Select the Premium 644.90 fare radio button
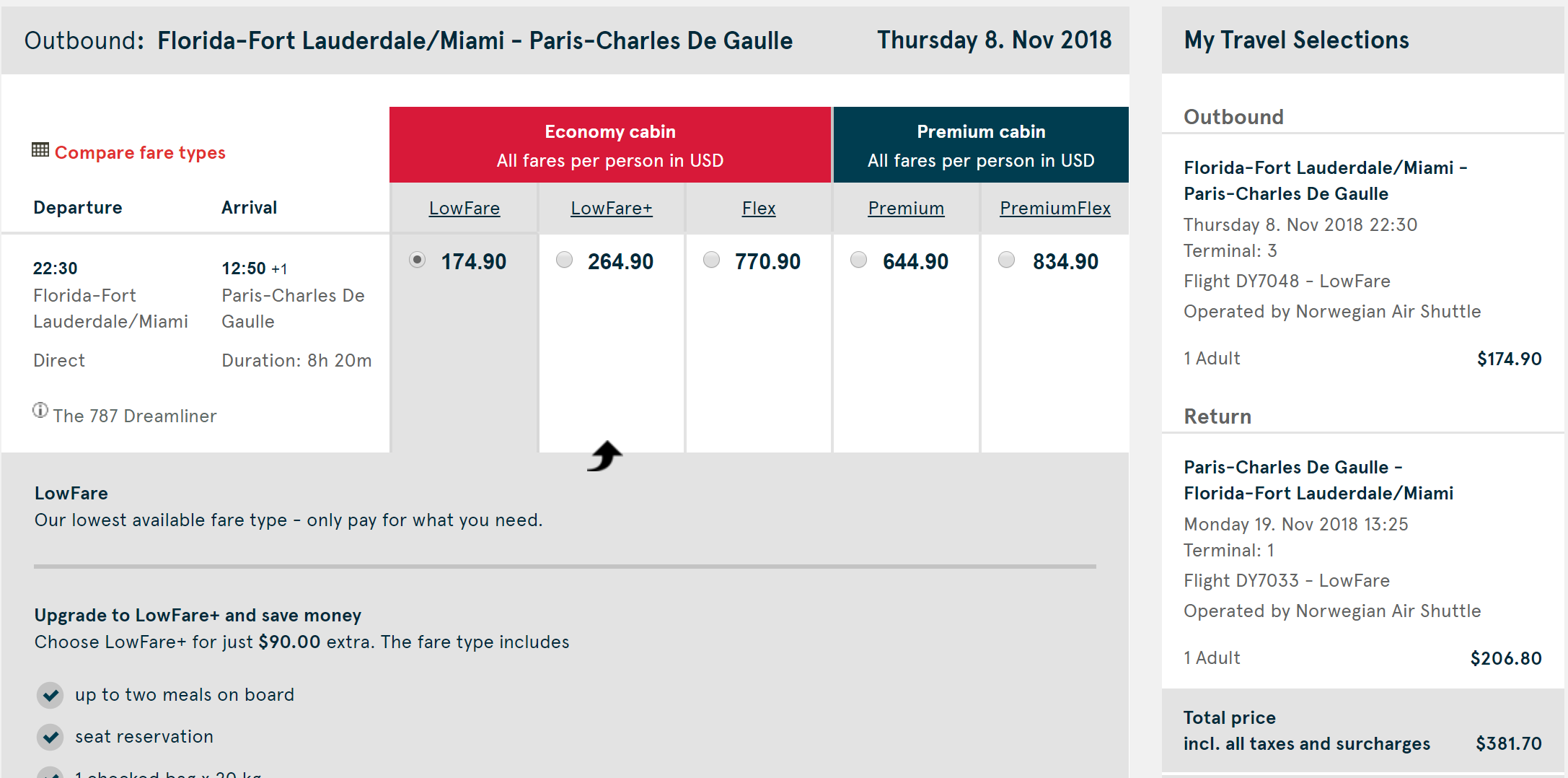The image size is (1568, 778). (859, 260)
